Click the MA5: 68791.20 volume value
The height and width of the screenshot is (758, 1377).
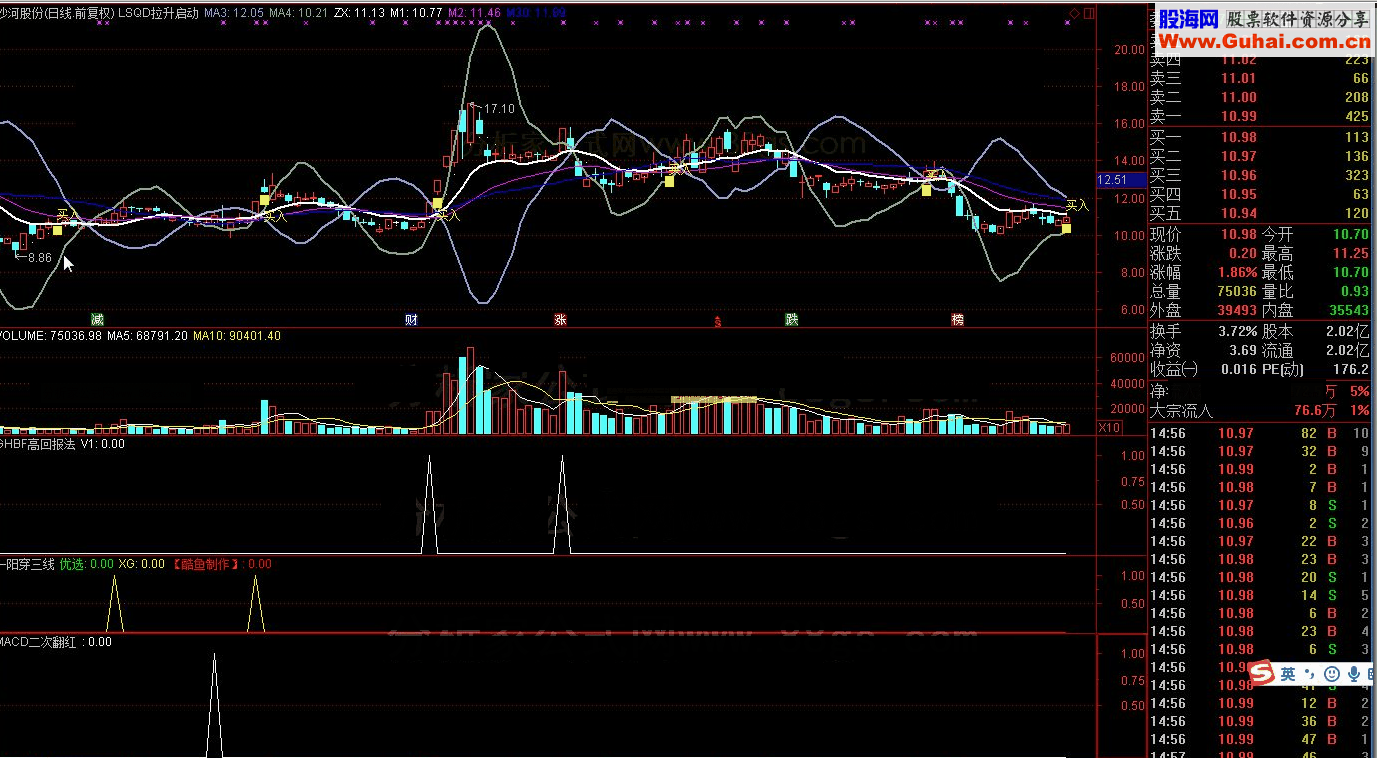point(146,336)
